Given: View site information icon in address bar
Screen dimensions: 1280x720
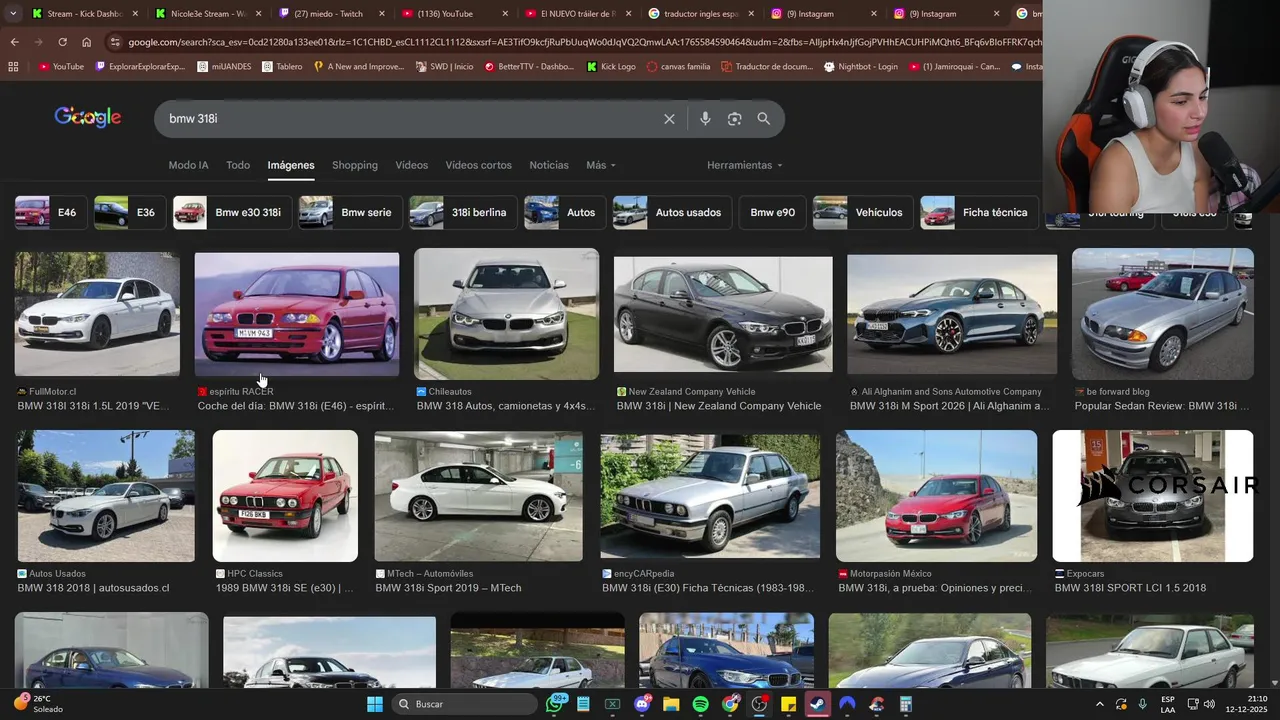Looking at the screenshot, I should click(x=116, y=42).
